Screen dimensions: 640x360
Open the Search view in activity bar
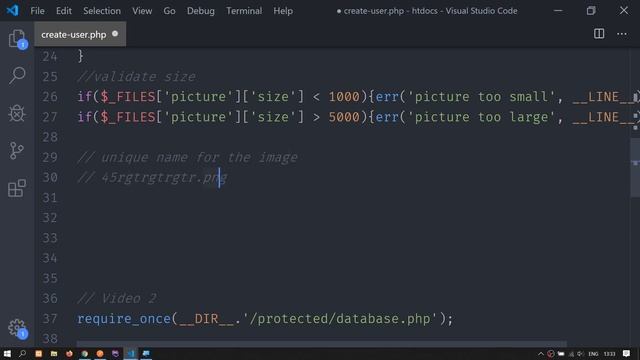(17, 76)
